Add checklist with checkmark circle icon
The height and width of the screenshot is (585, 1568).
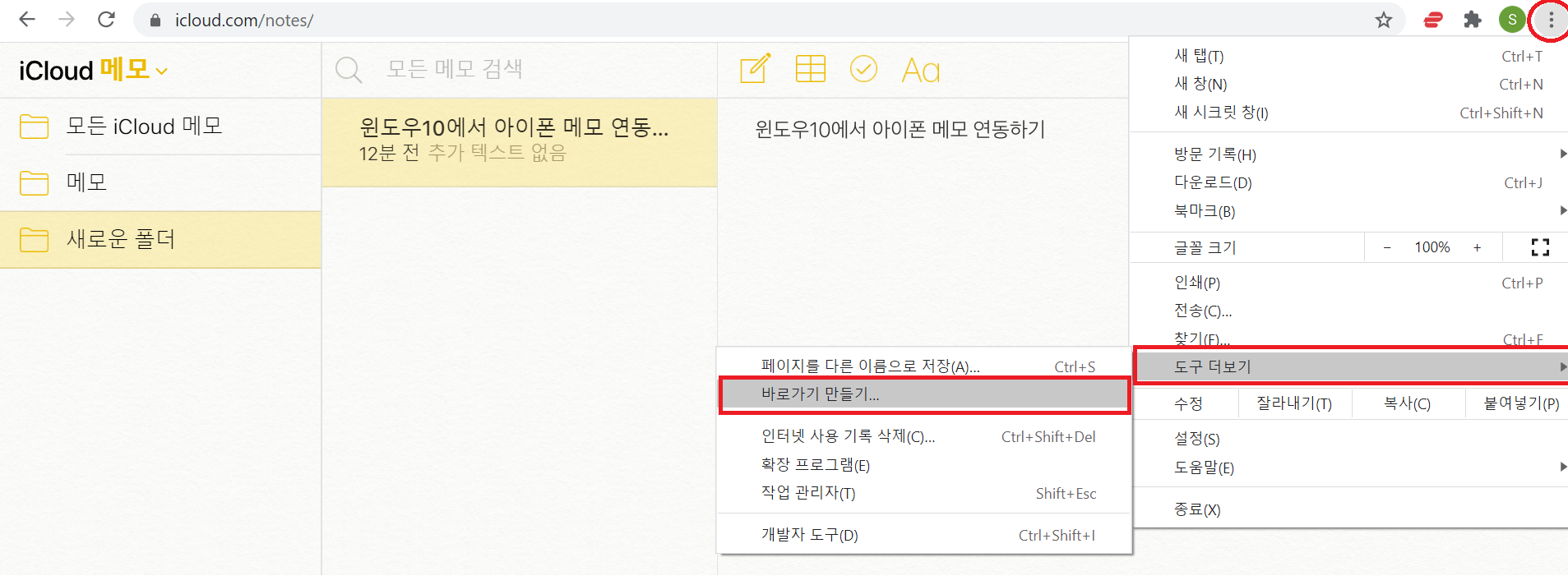tap(863, 69)
